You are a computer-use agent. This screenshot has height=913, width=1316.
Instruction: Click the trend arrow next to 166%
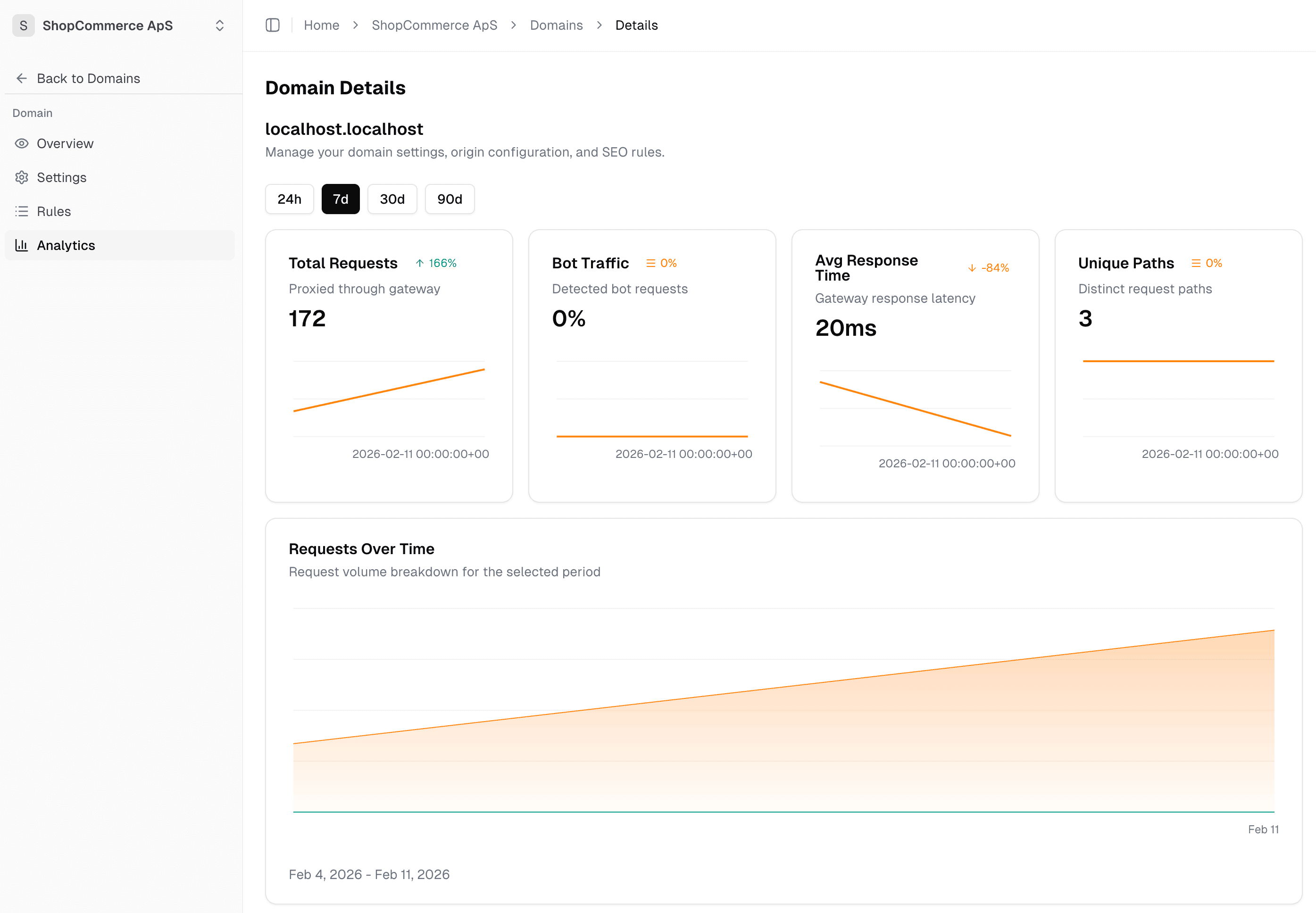[x=419, y=263]
